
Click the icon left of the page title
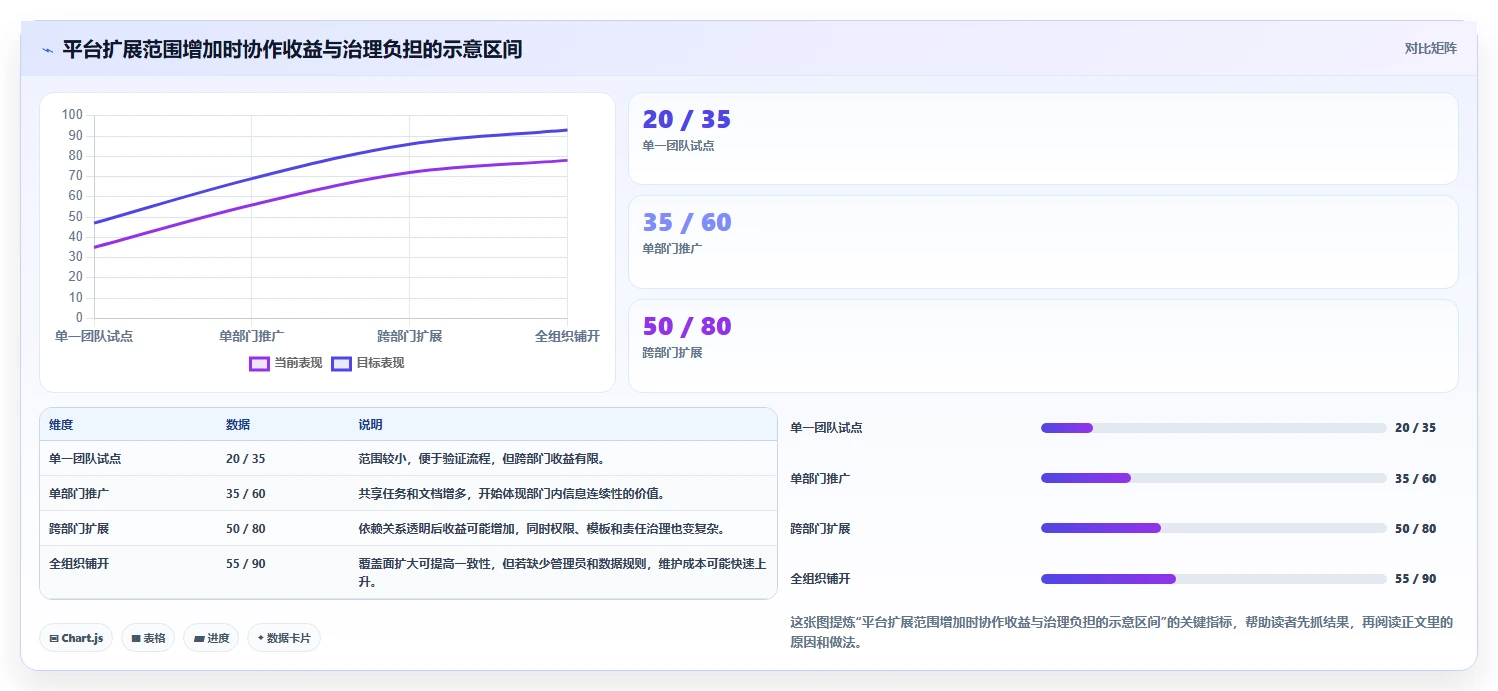[47, 50]
